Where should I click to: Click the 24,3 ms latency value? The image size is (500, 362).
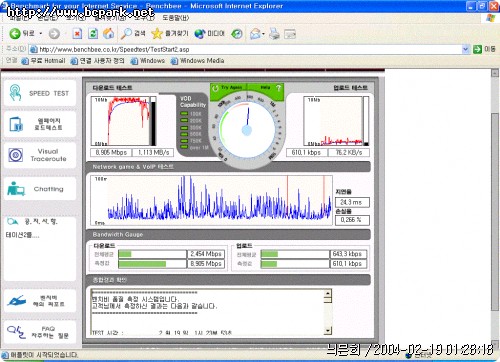pyautogui.click(x=352, y=202)
